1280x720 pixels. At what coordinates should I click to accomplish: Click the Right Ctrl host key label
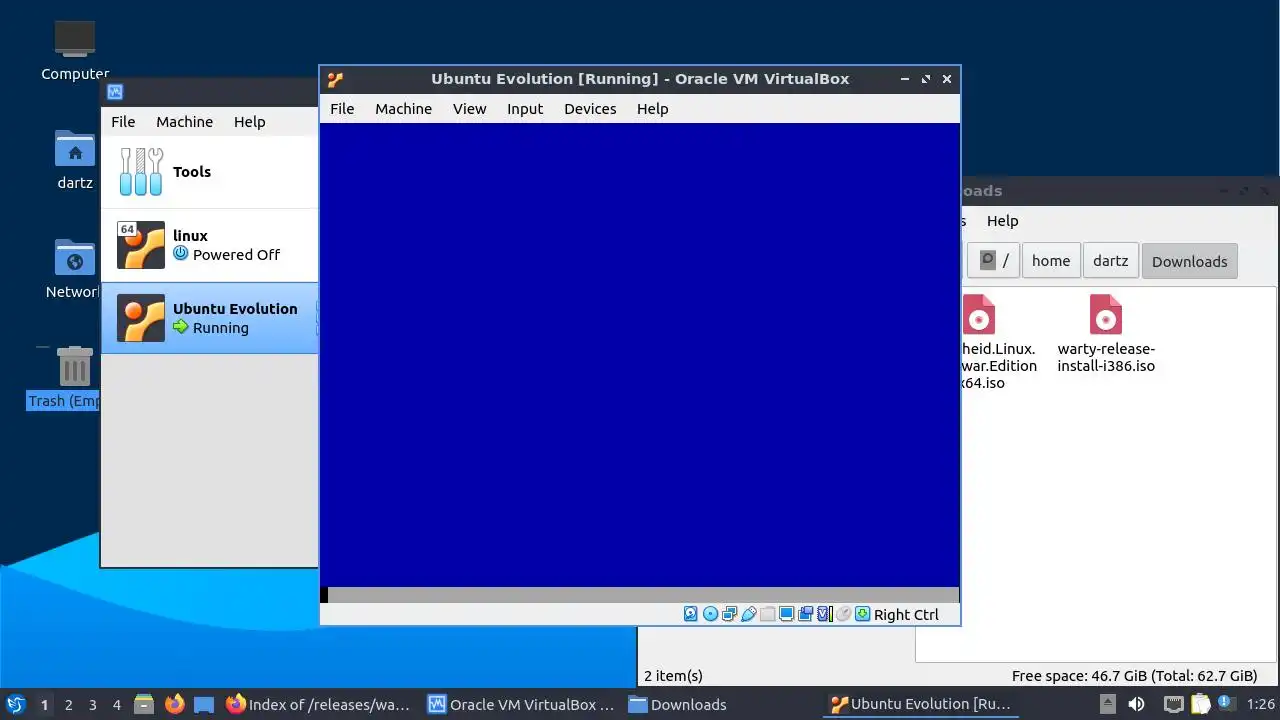point(906,615)
